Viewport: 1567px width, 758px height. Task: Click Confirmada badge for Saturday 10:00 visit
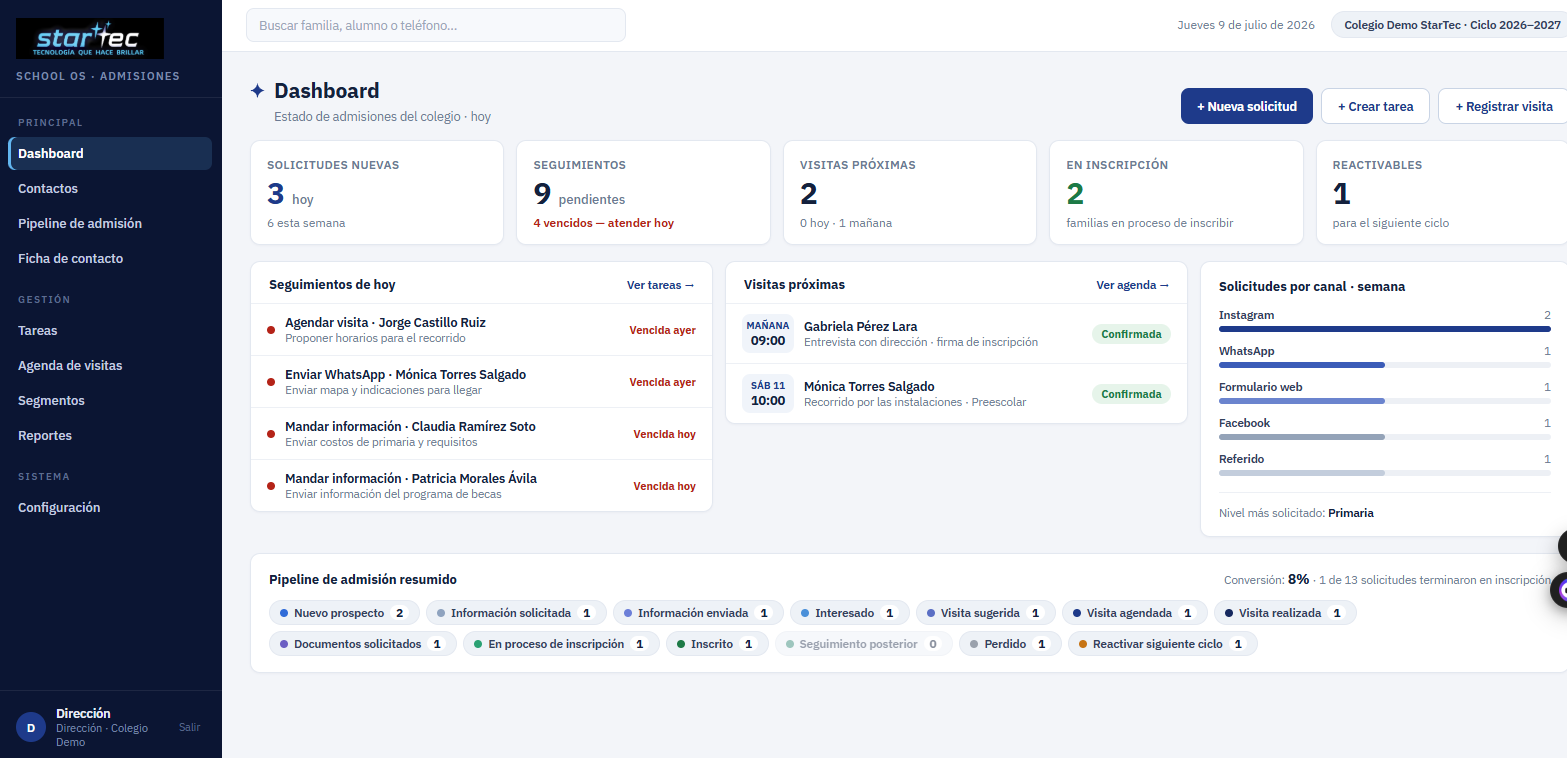1131,394
